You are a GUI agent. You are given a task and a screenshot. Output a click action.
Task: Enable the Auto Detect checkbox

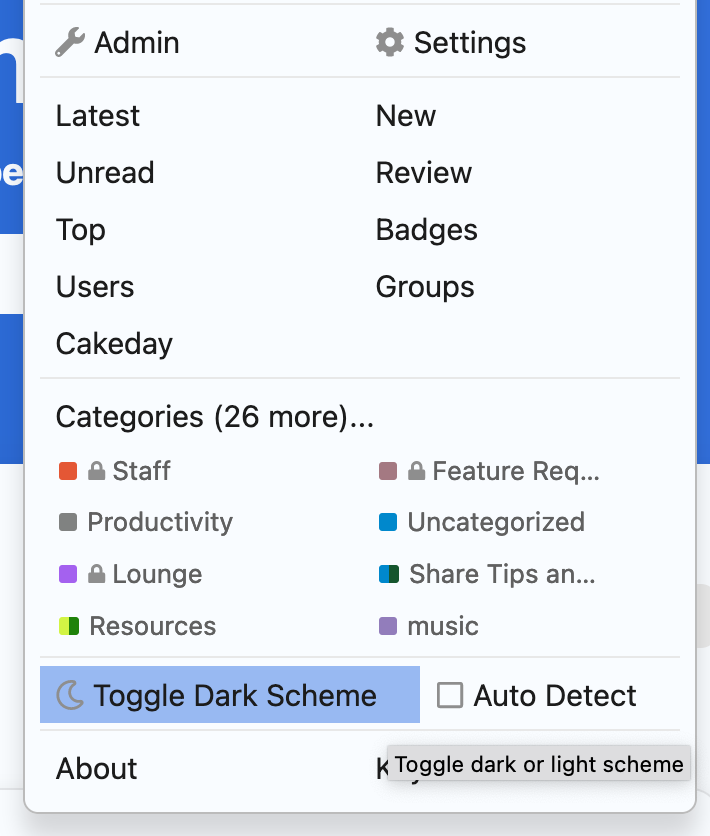(x=450, y=695)
